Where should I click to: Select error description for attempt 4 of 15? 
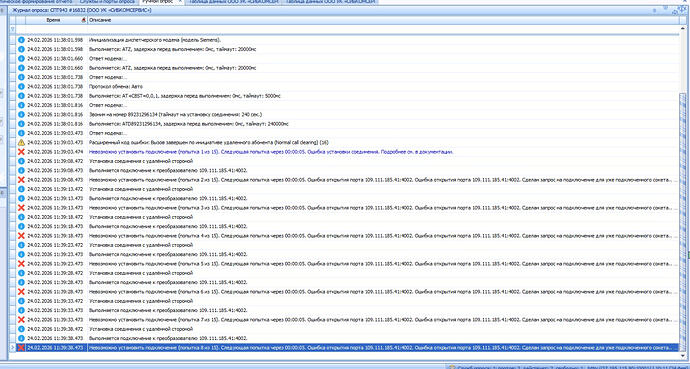[381, 236]
